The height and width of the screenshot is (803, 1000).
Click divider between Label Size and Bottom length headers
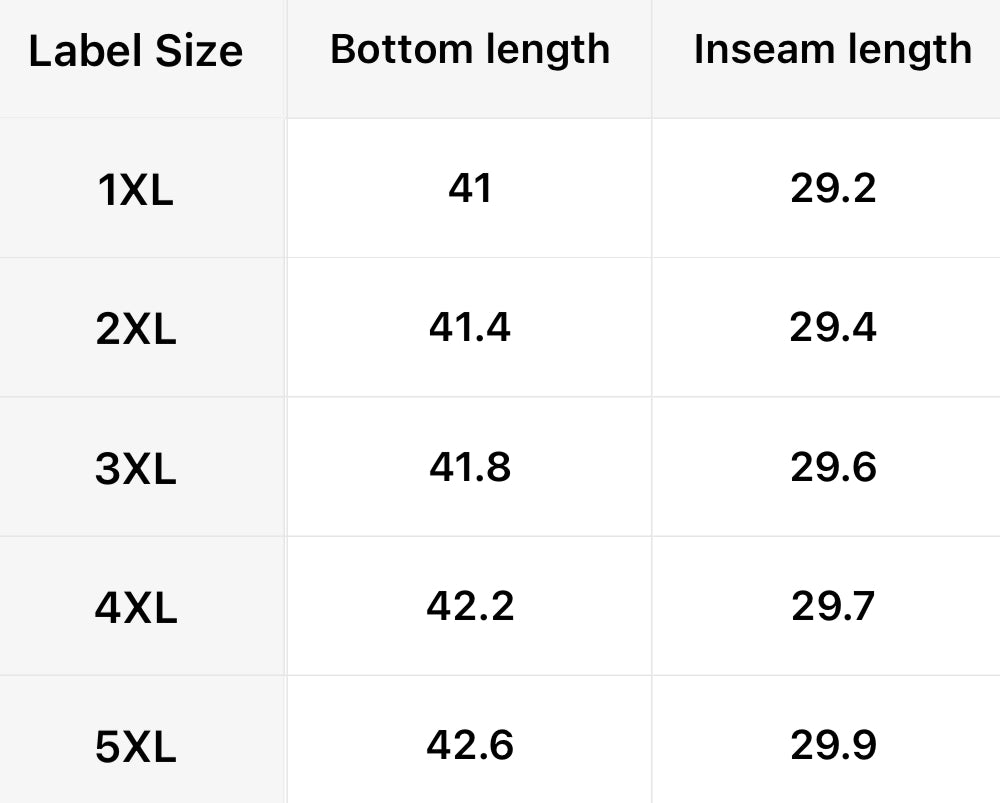287,58
